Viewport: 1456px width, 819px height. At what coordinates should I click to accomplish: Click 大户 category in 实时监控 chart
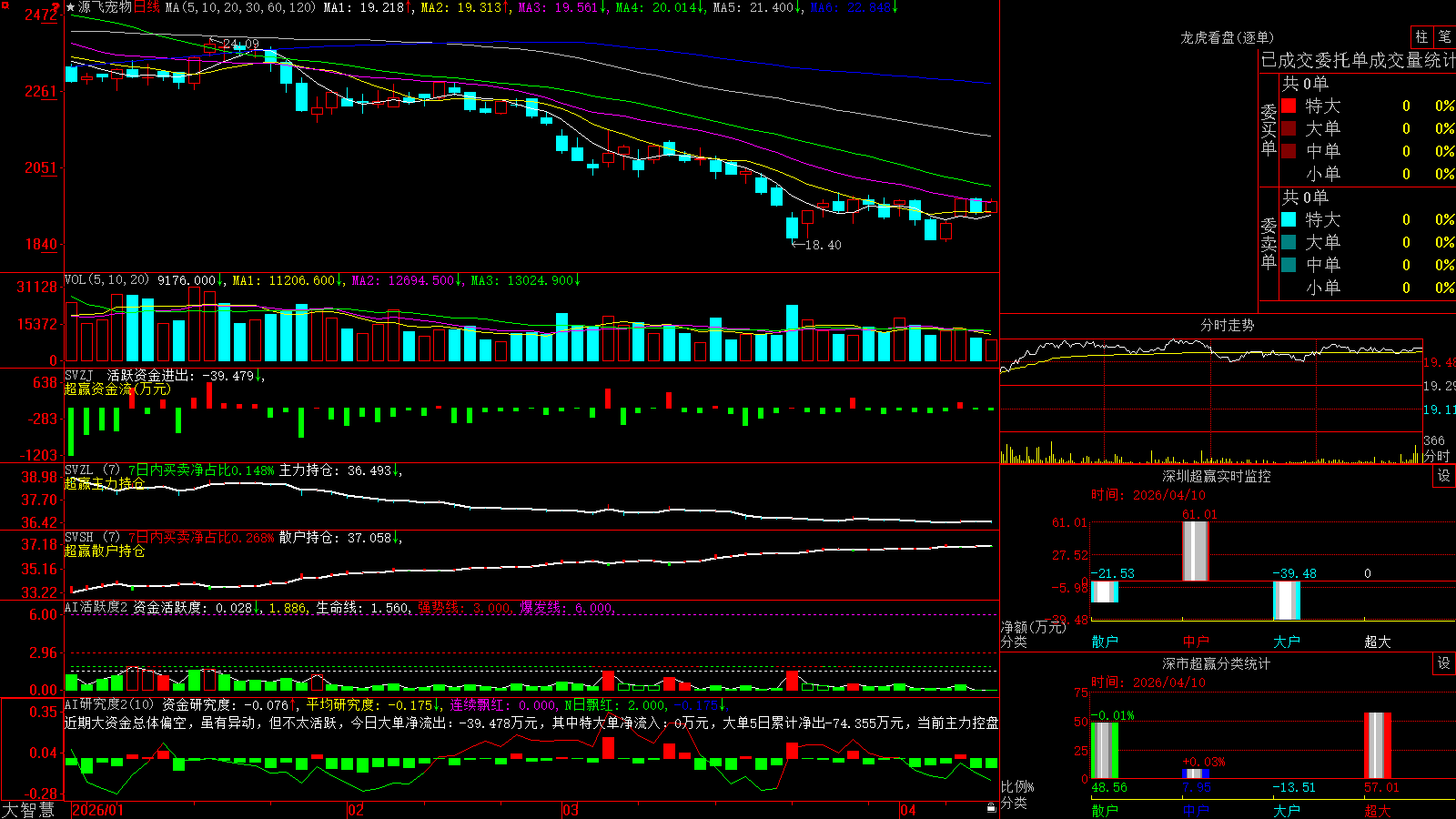coord(1287,642)
